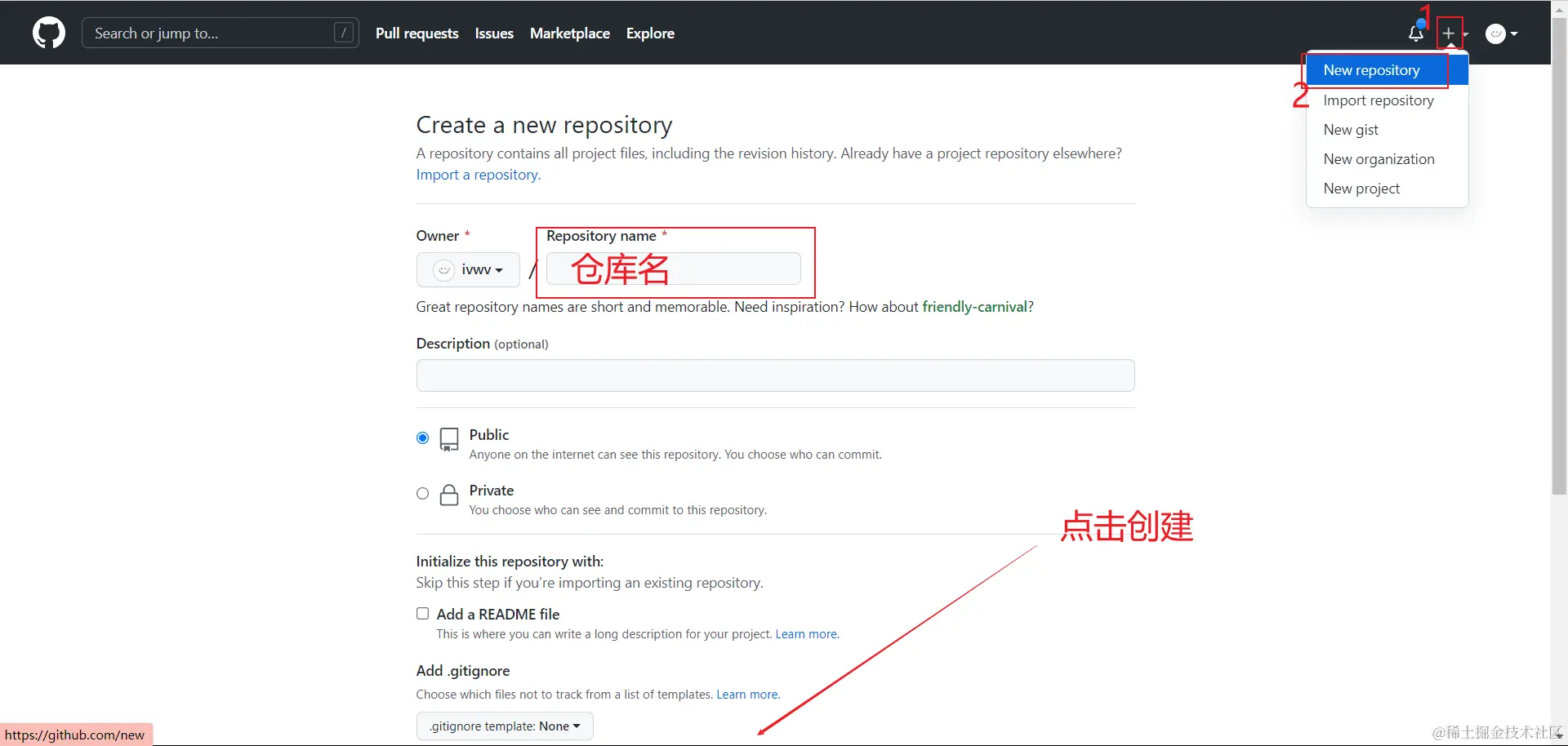Focus the Search or jump to field
This screenshot has height=746, width=1568.
(x=220, y=33)
